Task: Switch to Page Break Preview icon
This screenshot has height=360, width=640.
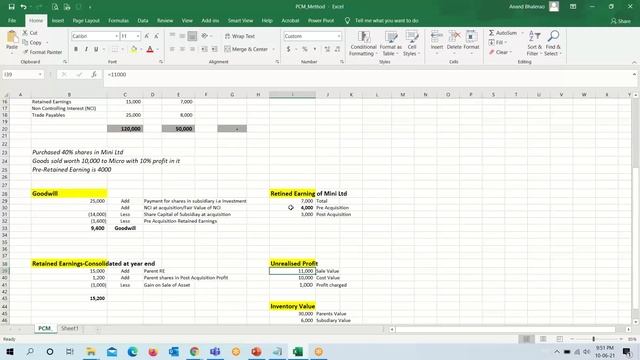Action: 560,339
